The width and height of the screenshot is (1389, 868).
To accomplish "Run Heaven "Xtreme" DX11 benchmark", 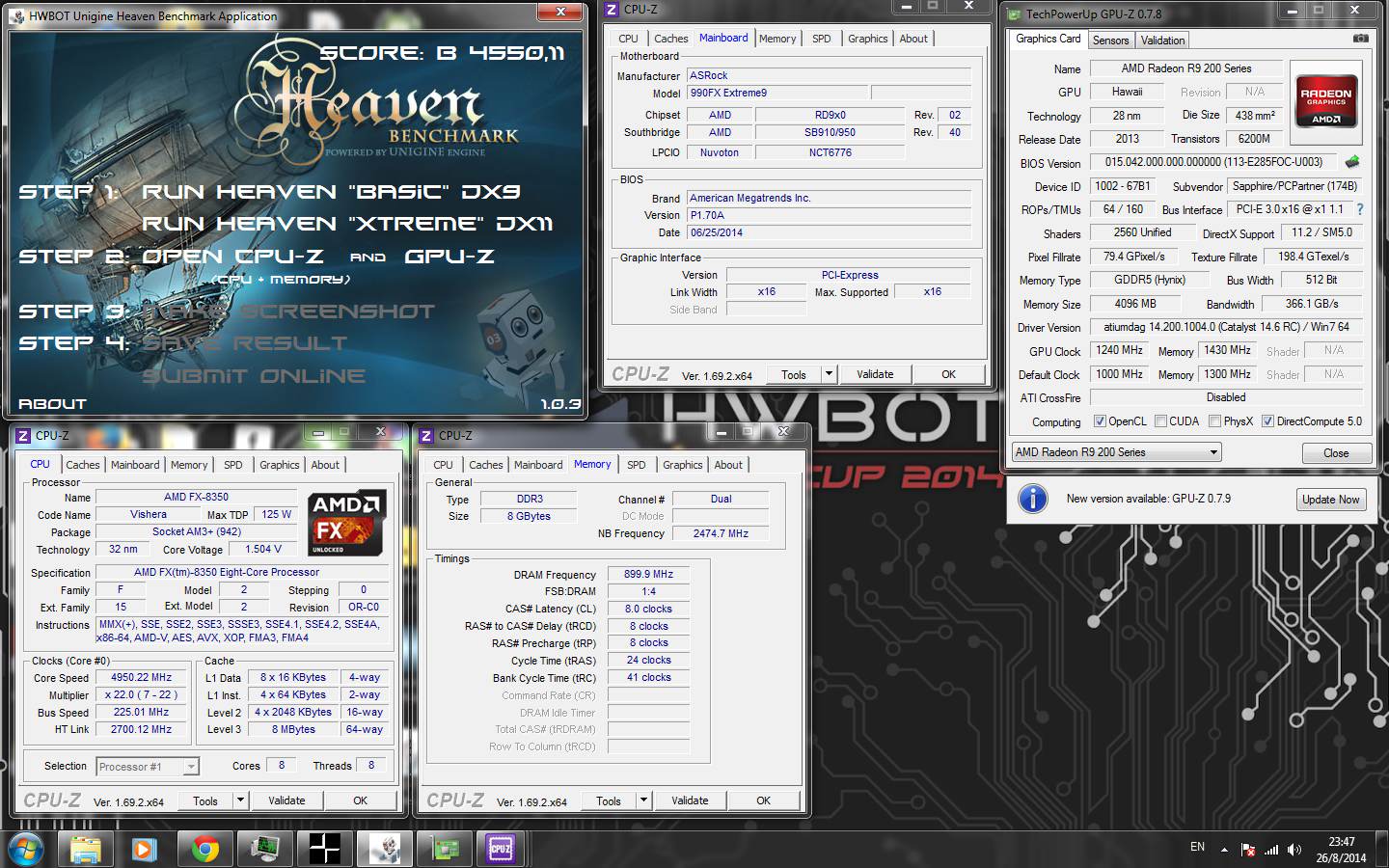I will pos(347,224).
